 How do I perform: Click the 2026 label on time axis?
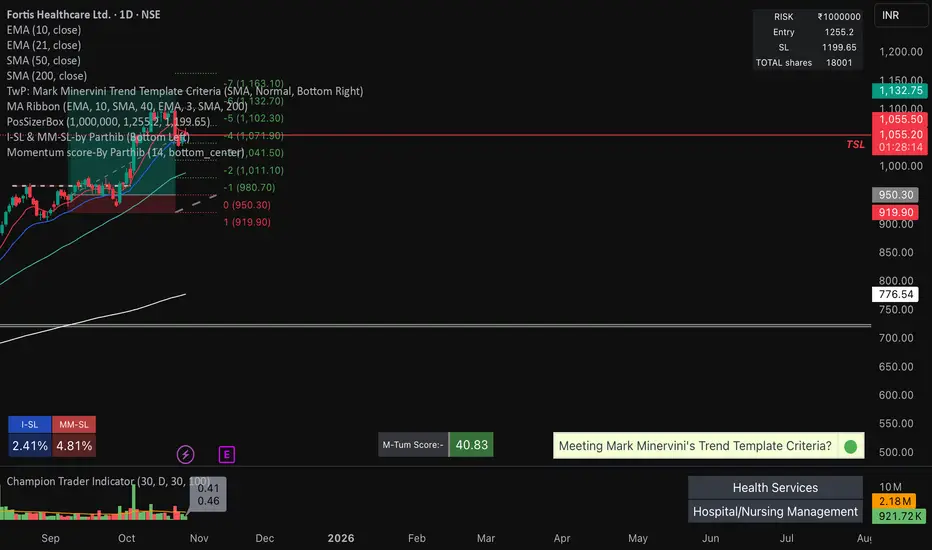341,538
